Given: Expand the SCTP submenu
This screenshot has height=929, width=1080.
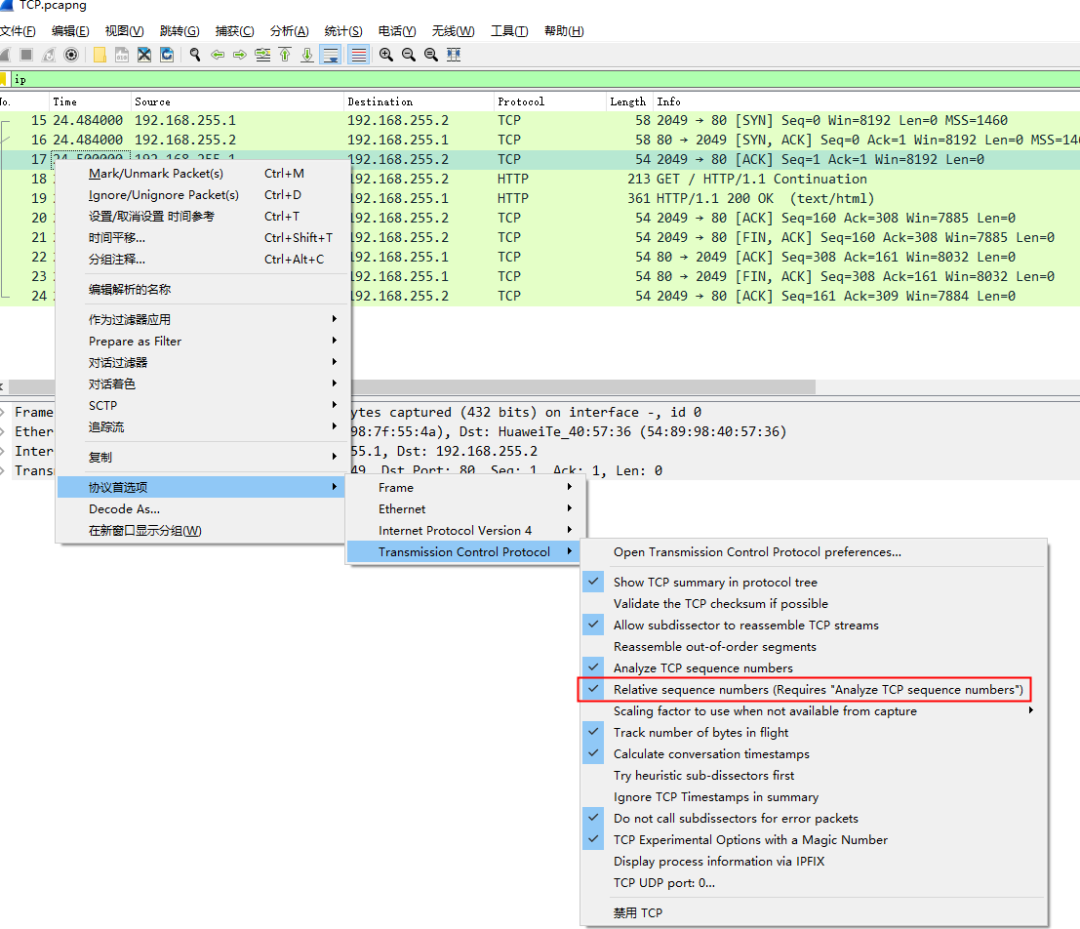Looking at the screenshot, I should coord(202,405).
